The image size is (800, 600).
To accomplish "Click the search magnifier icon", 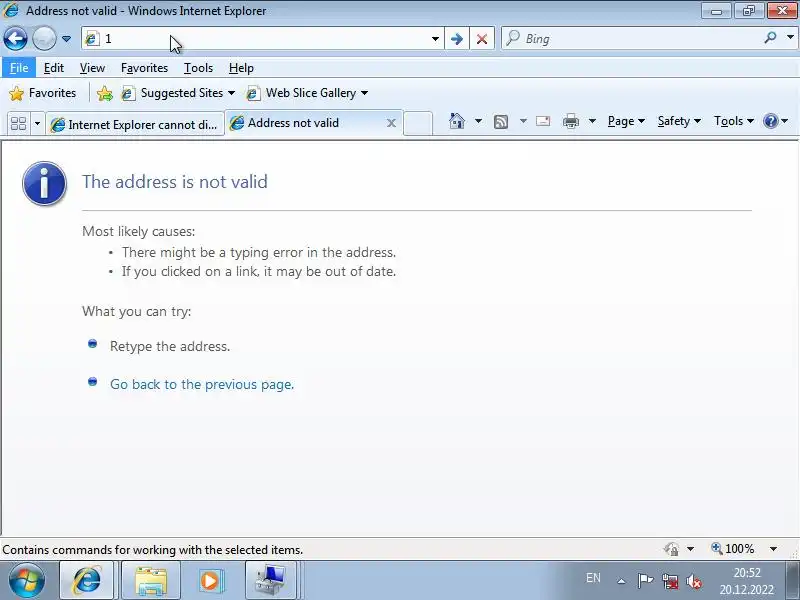I will (771, 38).
